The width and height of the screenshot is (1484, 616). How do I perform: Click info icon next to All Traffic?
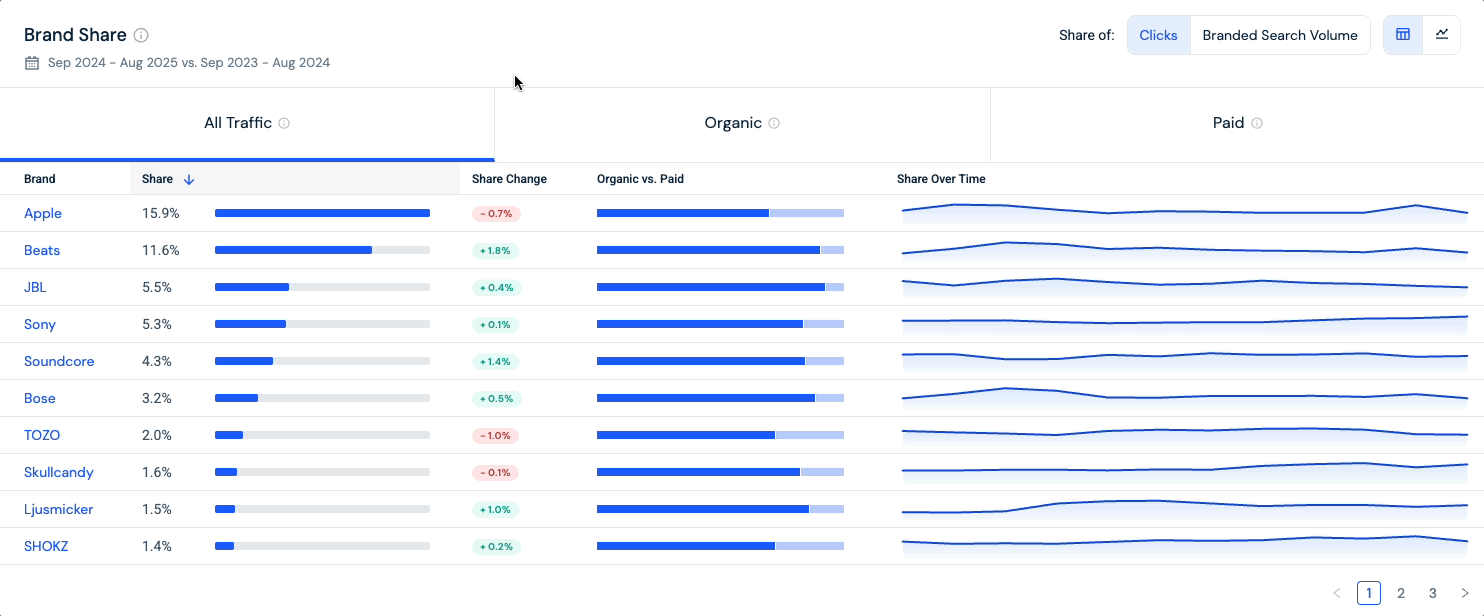(x=284, y=123)
